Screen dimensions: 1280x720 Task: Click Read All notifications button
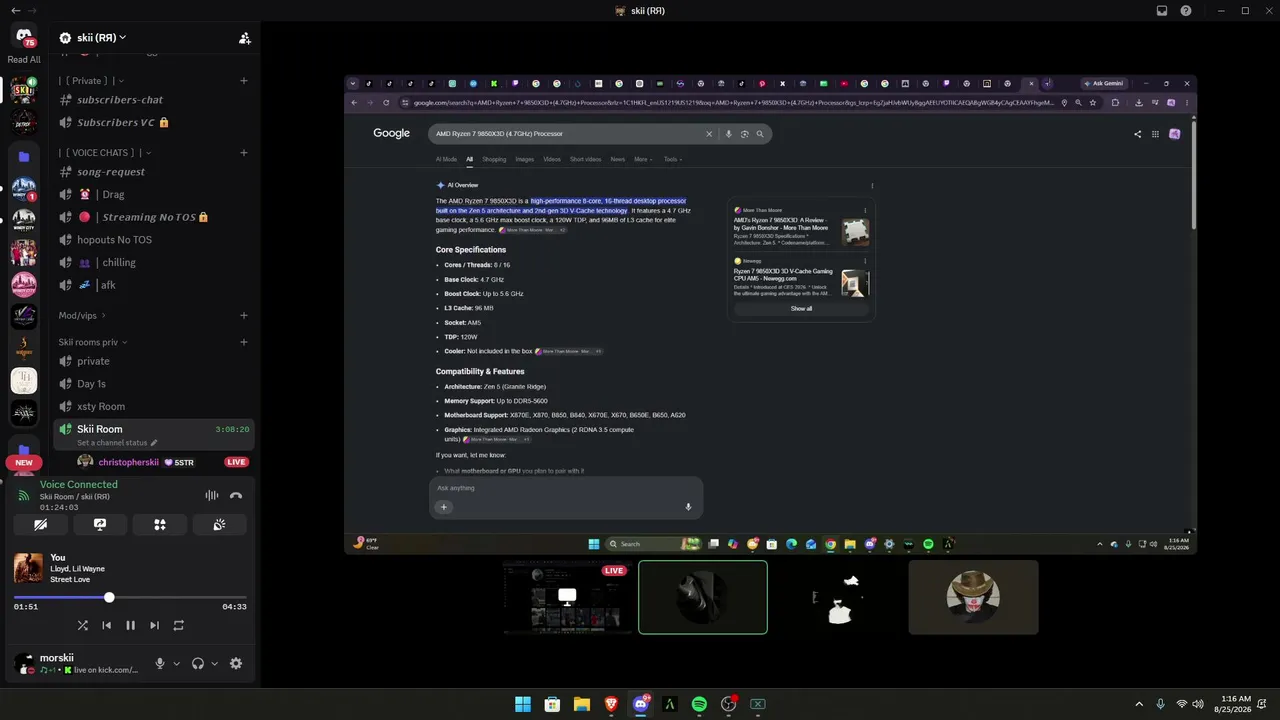tap(24, 60)
